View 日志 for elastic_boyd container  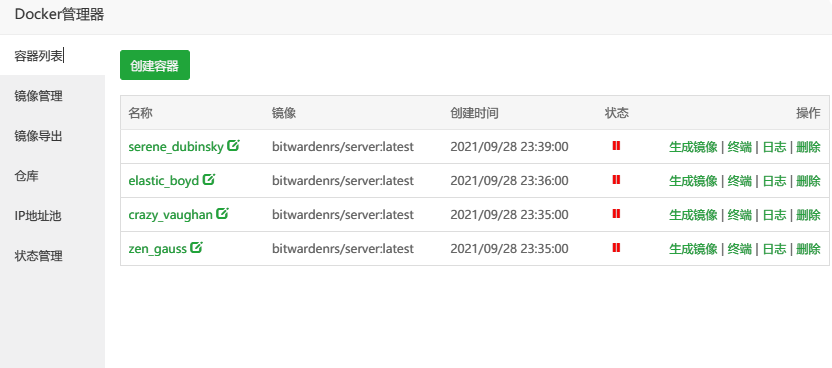pyautogui.click(x=775, y=181)
